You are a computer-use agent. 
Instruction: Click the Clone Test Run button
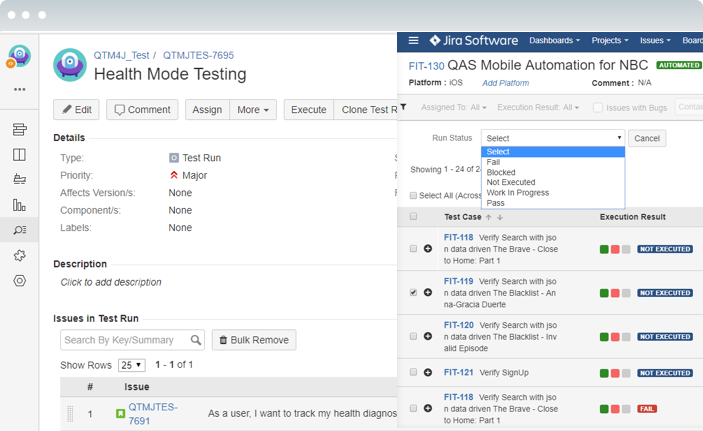point(366,110)
